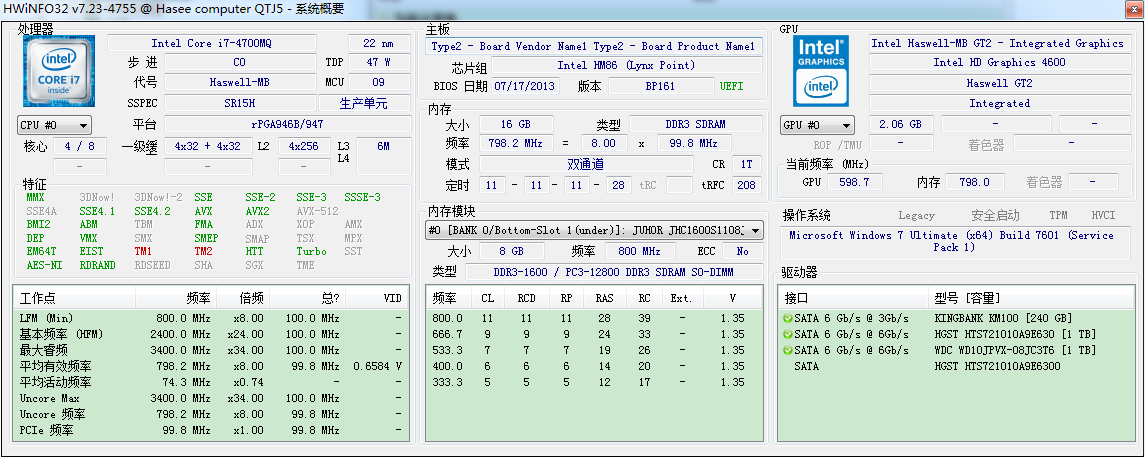Click the 安全启动 label

[995, 215]
